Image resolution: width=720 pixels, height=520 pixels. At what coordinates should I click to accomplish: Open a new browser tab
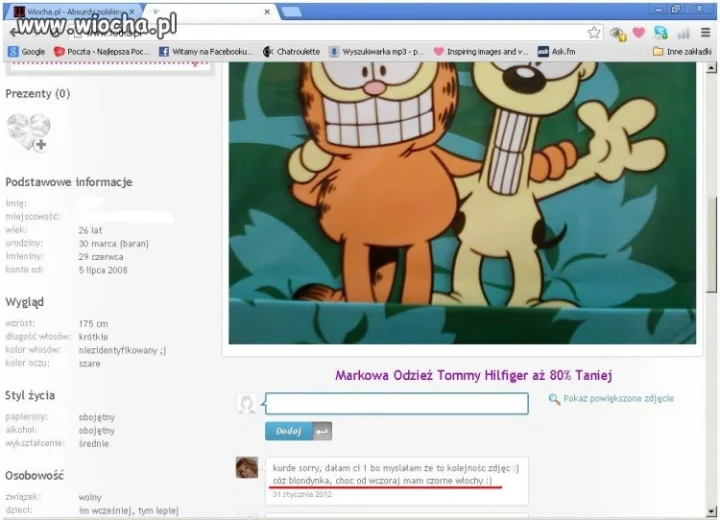click(291, 12)
